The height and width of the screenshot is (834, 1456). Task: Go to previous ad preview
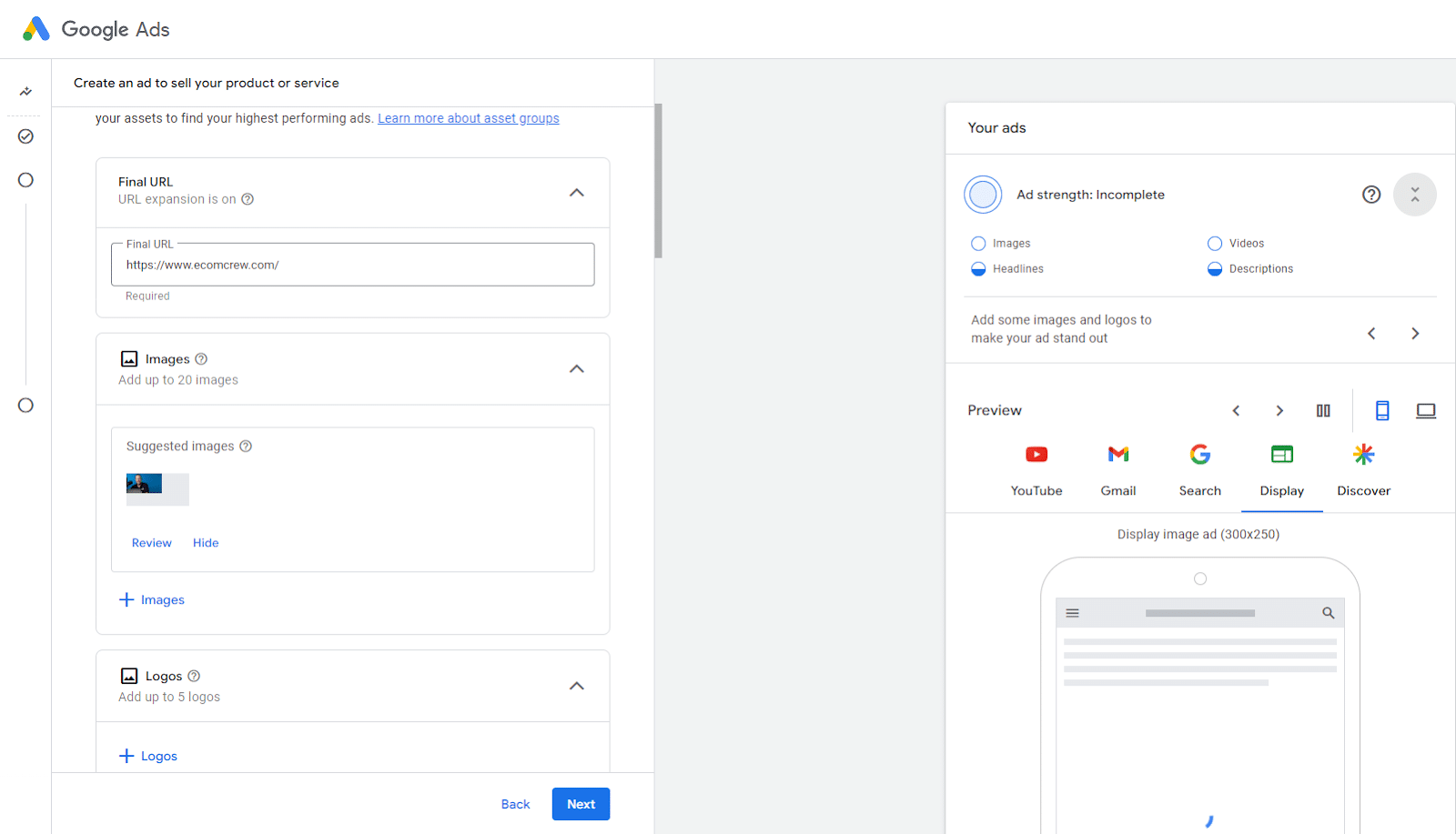click(x=1236, y=411)
